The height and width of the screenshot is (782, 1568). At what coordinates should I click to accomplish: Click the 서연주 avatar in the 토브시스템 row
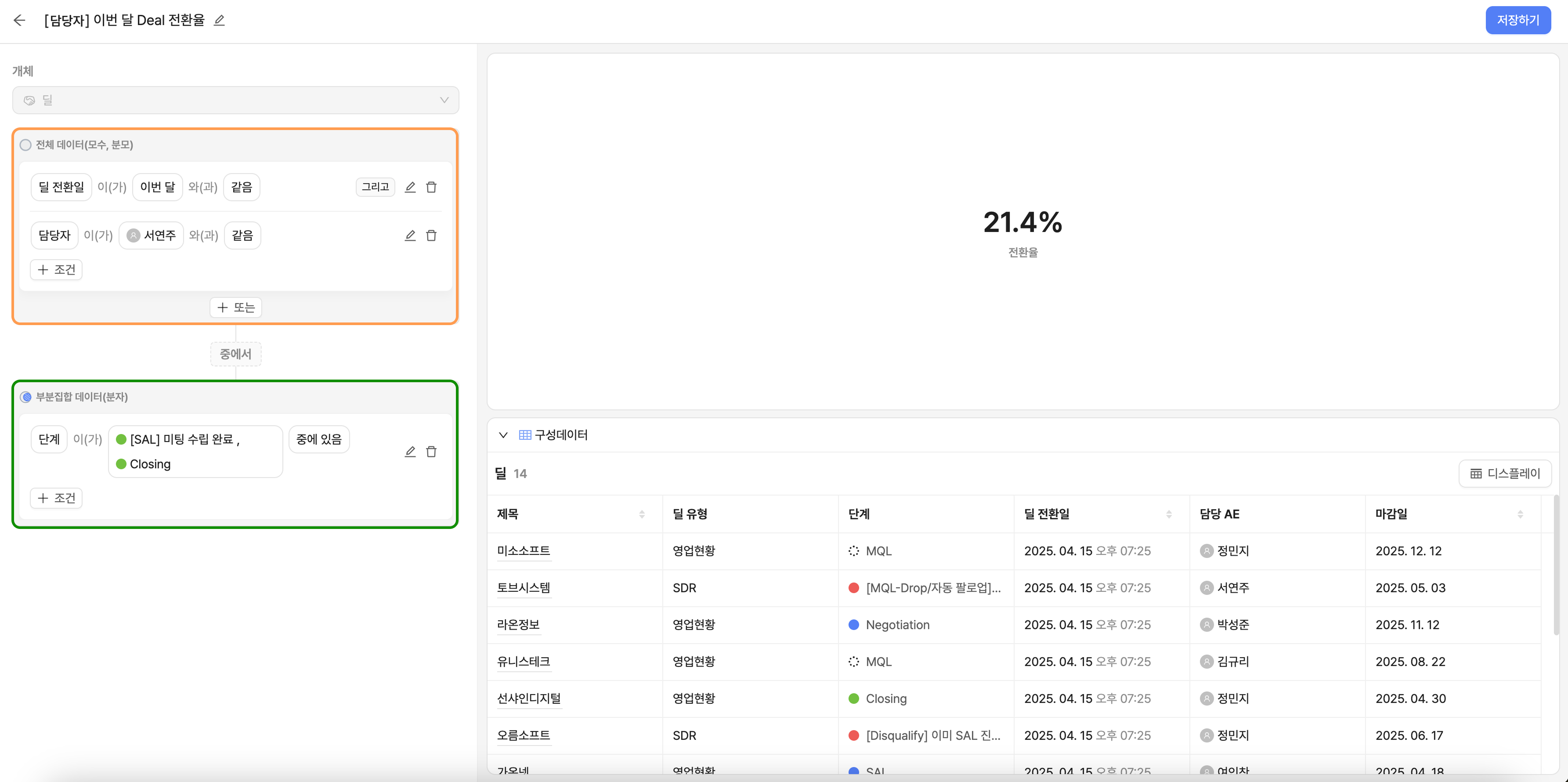1207,588
